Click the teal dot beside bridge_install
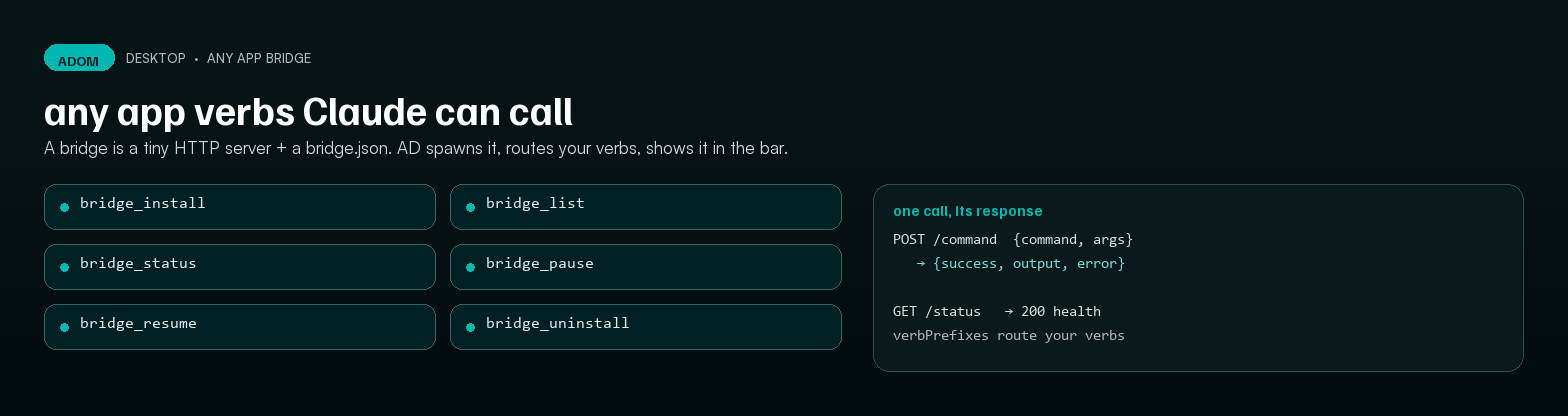The image size is (1568, 416). (x=65, y=207)
